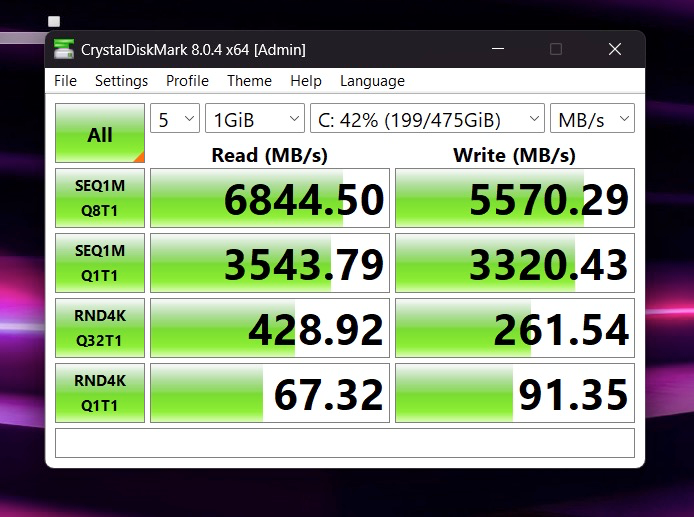The image size is (694, 517).
Task: Expand the test count dropdown showing 5
Action: (x=175, y=118)
